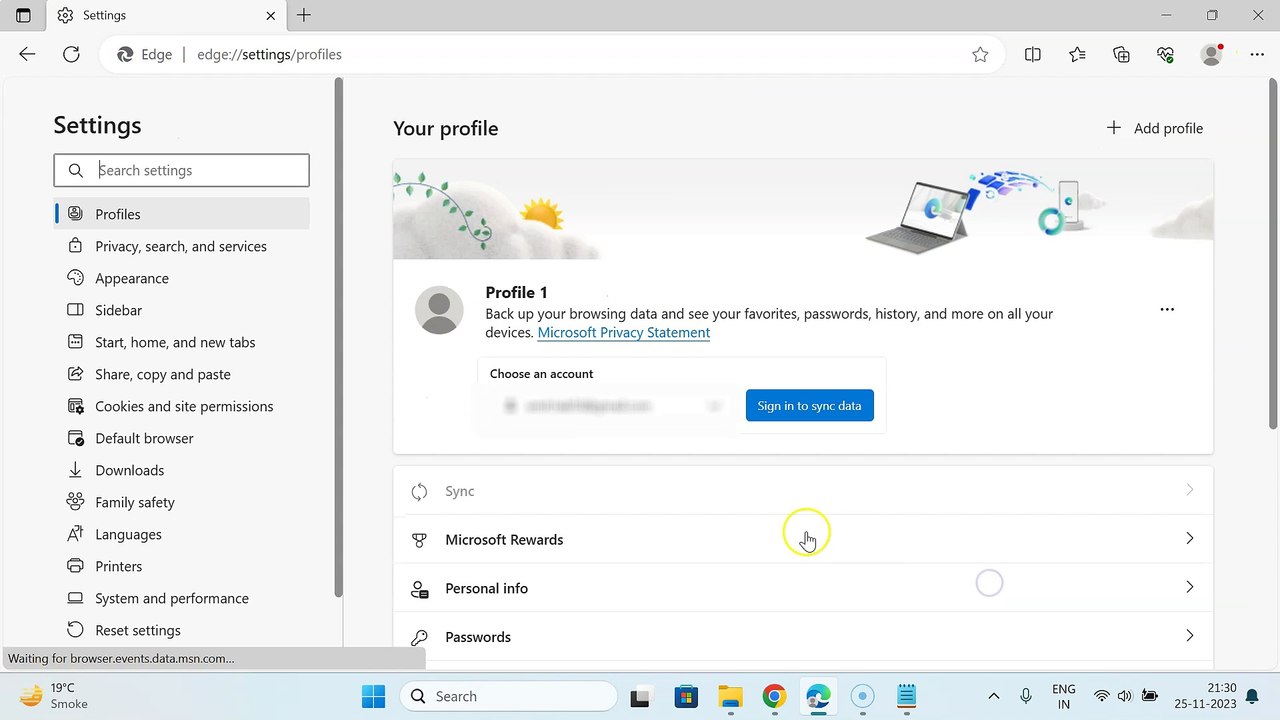Open File Explorer from taskbar
This screenshot has width=1280, height=720.
(730, 696)
